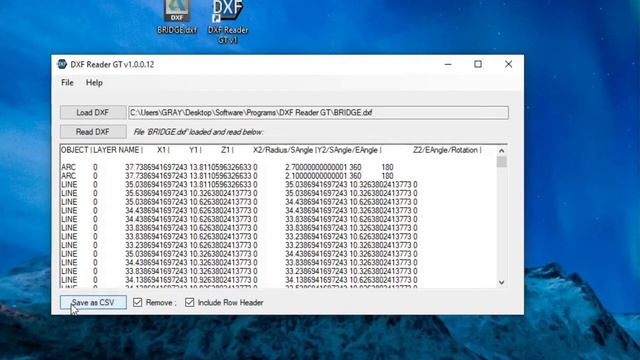Click the LINE row starting 35.6386941697243
640x360 pixels.
pyautogui.click(x=239, y=193)
